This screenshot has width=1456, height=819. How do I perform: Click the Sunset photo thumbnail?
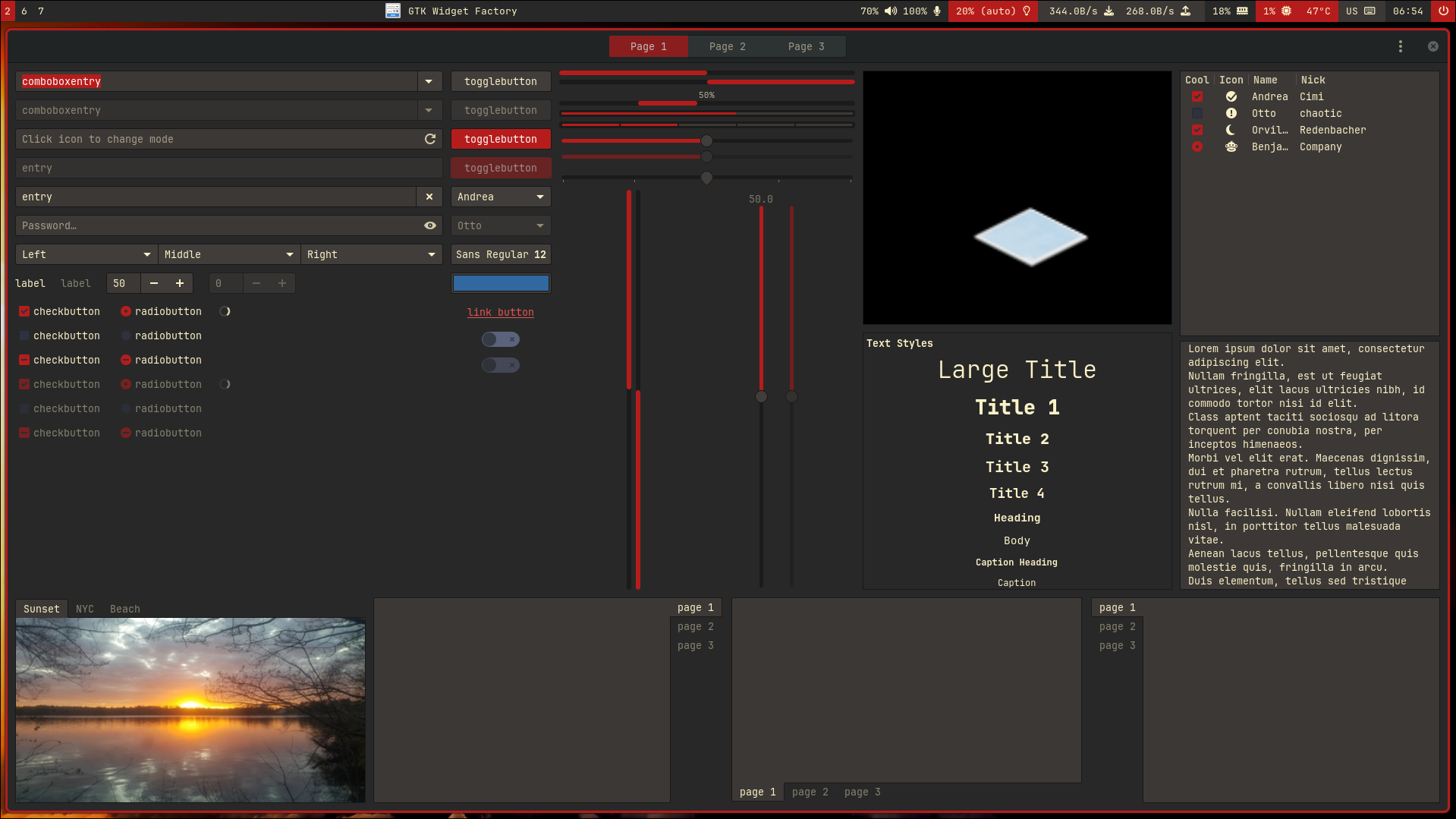(x=190, y=710)
